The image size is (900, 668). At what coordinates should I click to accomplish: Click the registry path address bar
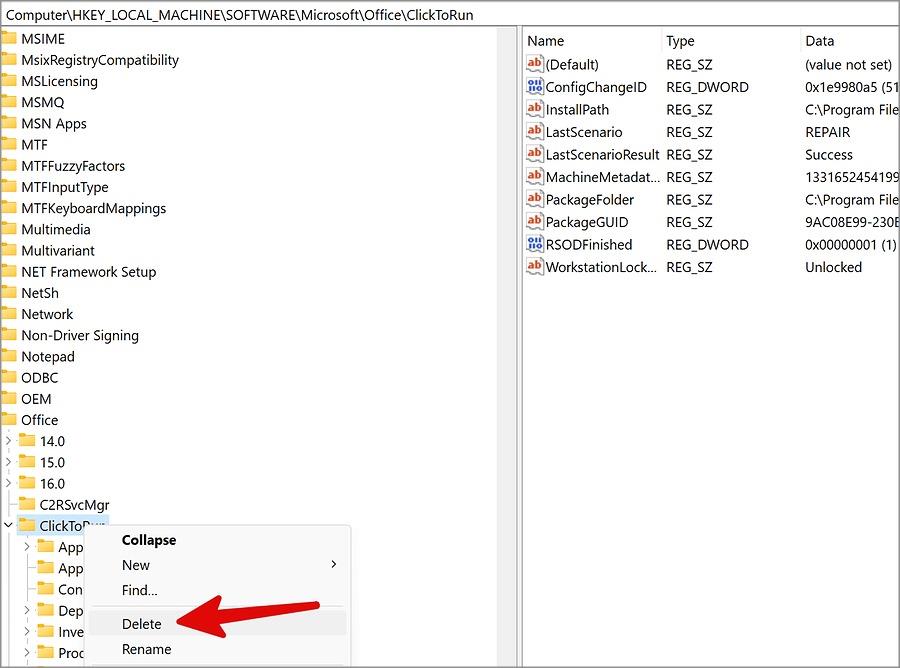point(450,15)
